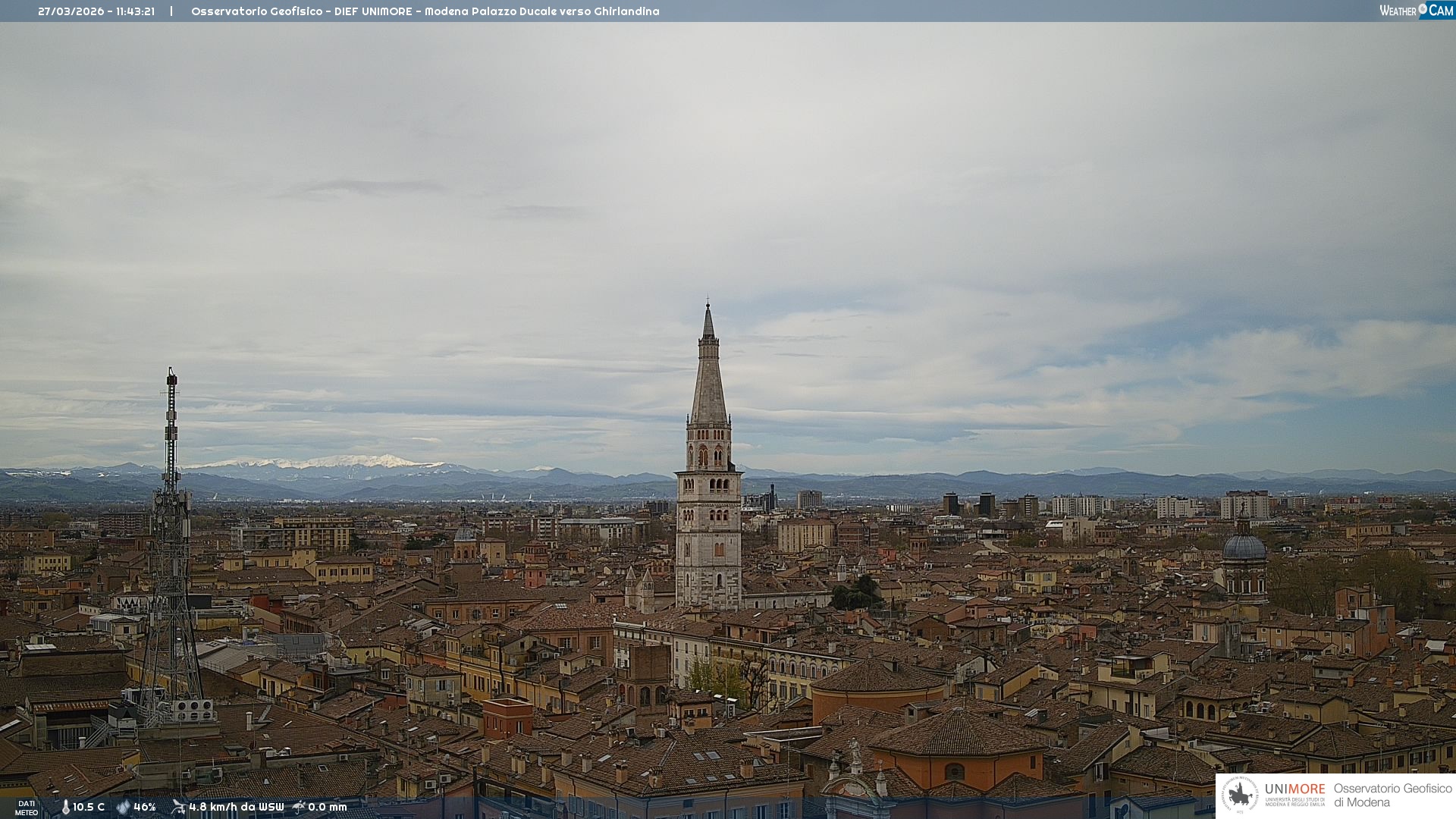The width and height of the screenshot is (1456, 819).
Task: Click the wind anemometer icon
Action: 178,807
